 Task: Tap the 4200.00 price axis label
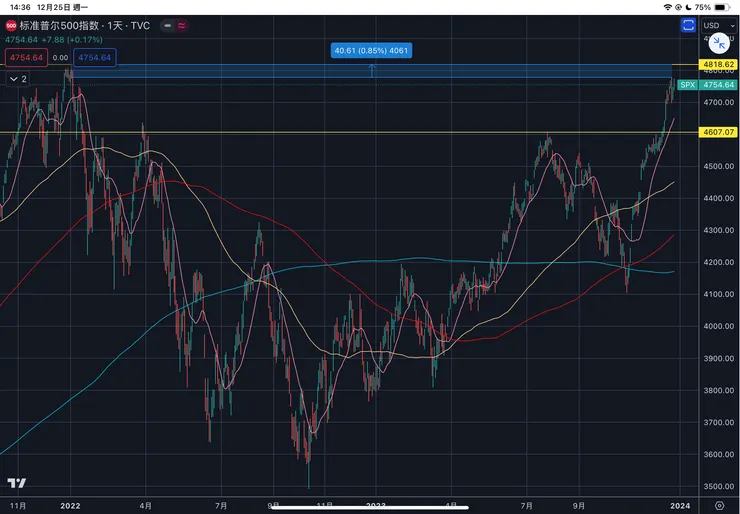(719, 262)
